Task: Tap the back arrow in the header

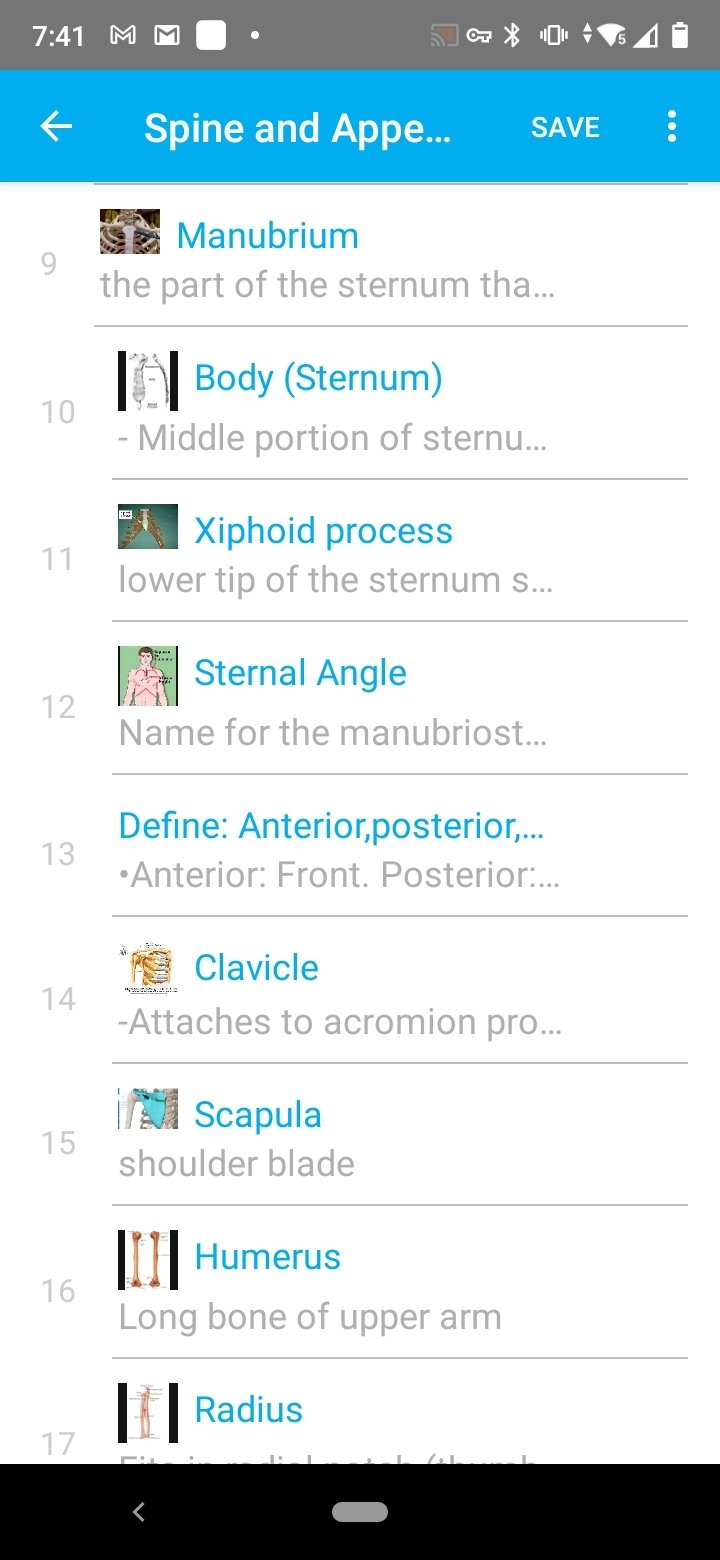Action: 56,127
